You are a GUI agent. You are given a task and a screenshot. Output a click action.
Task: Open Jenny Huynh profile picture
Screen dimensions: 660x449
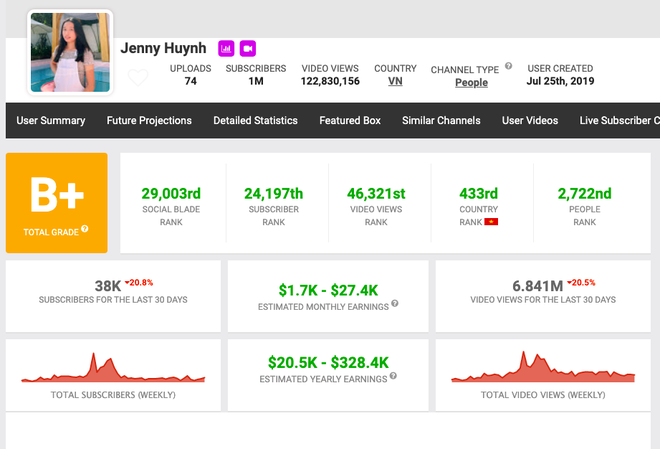[70, 52]
